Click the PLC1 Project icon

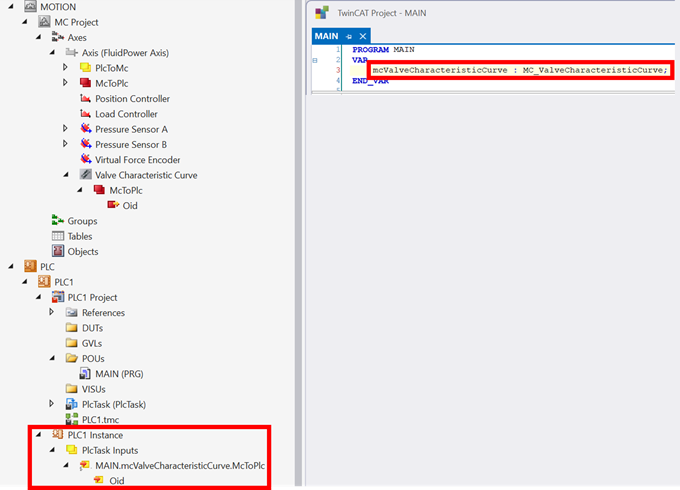(x=58, y=297)
